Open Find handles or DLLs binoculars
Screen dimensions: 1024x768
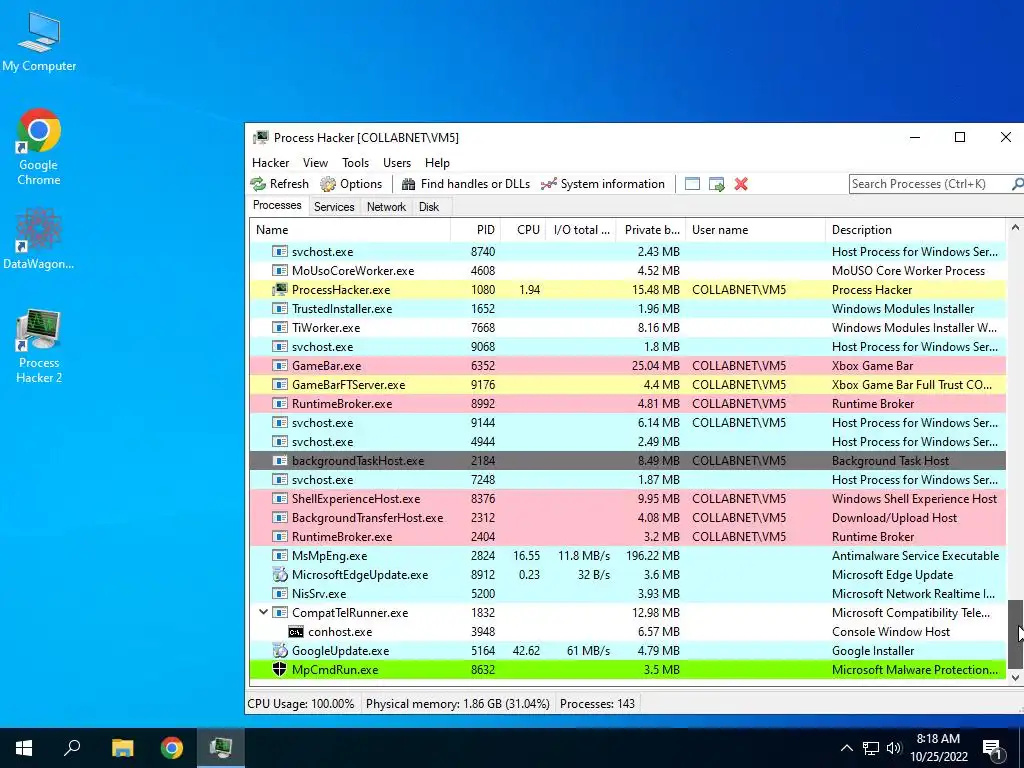pyautogui.click(x=408, y=184)
